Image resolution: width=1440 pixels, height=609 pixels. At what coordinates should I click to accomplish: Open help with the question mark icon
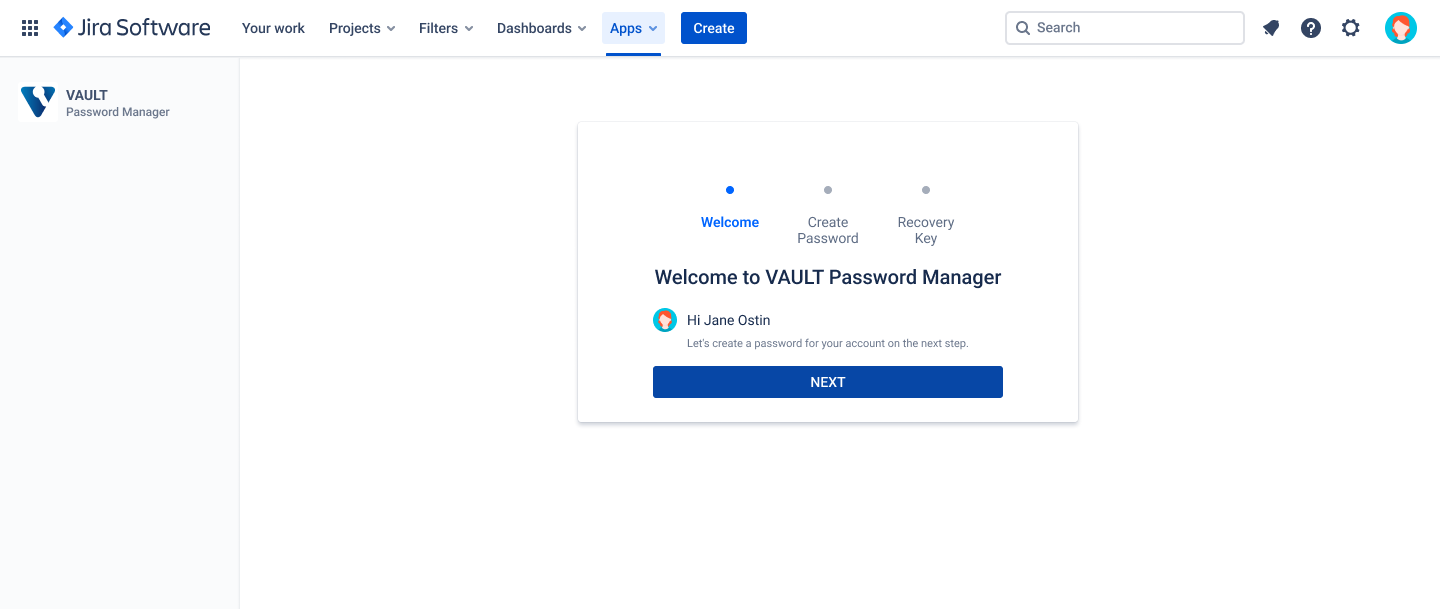tap(1310, 27)
